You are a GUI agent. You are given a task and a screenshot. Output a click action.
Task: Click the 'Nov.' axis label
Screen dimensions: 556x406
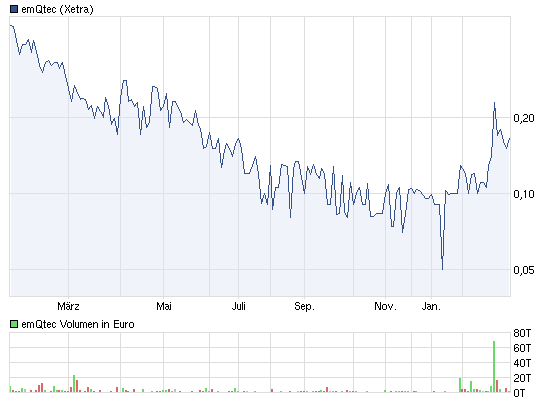coord(385,306)
